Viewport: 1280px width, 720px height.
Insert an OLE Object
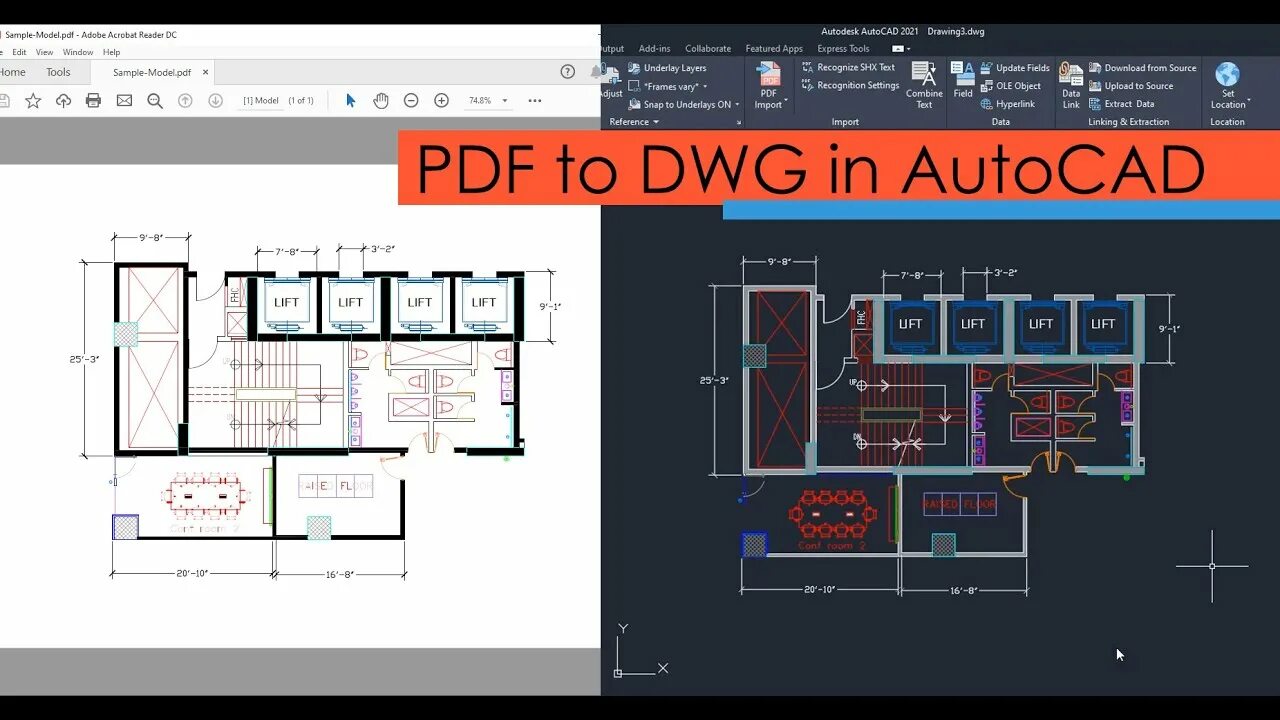coord(1010,85)
